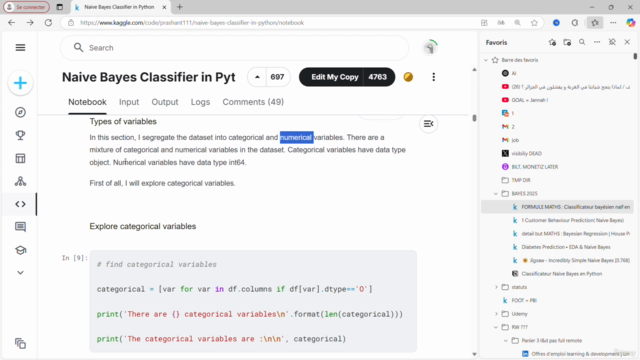Viewport: 640px width, 360px height.
Task: Click the gold medal icon
Action: click(408, 77)
